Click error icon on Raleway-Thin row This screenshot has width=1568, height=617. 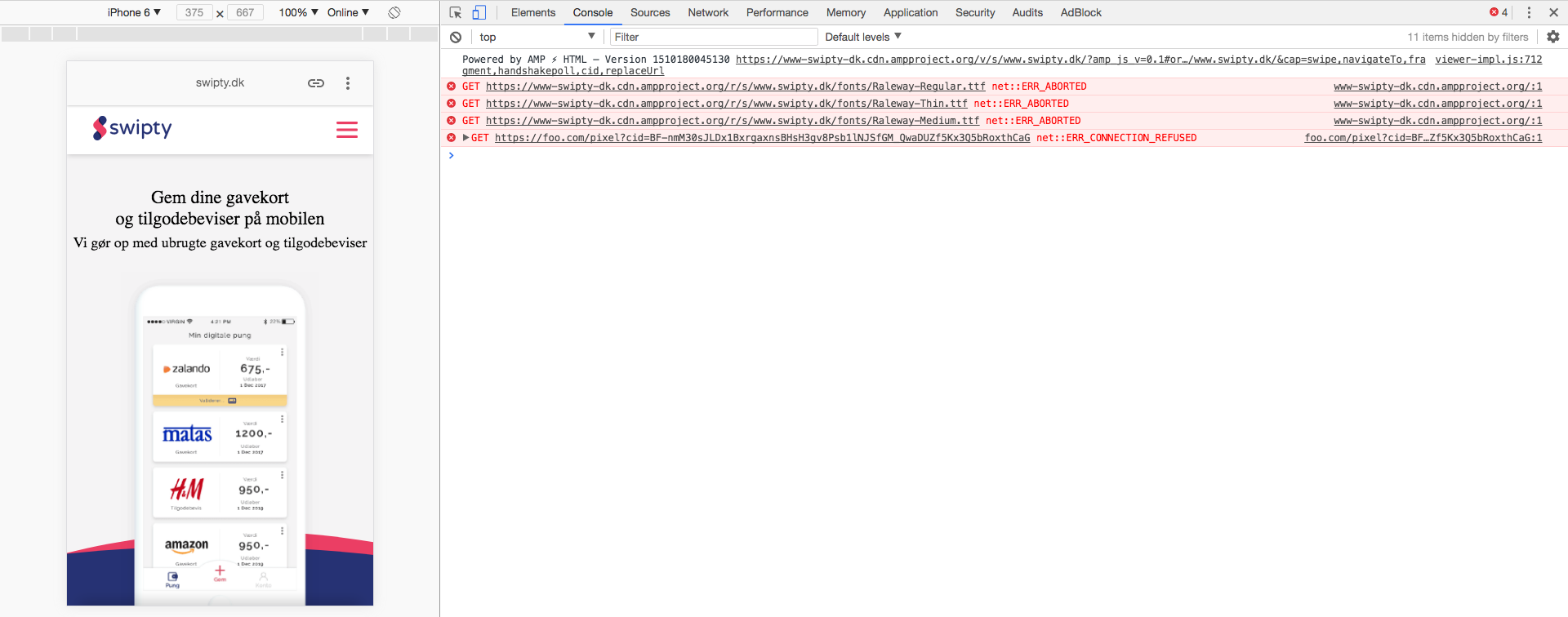tap(451, 104)
